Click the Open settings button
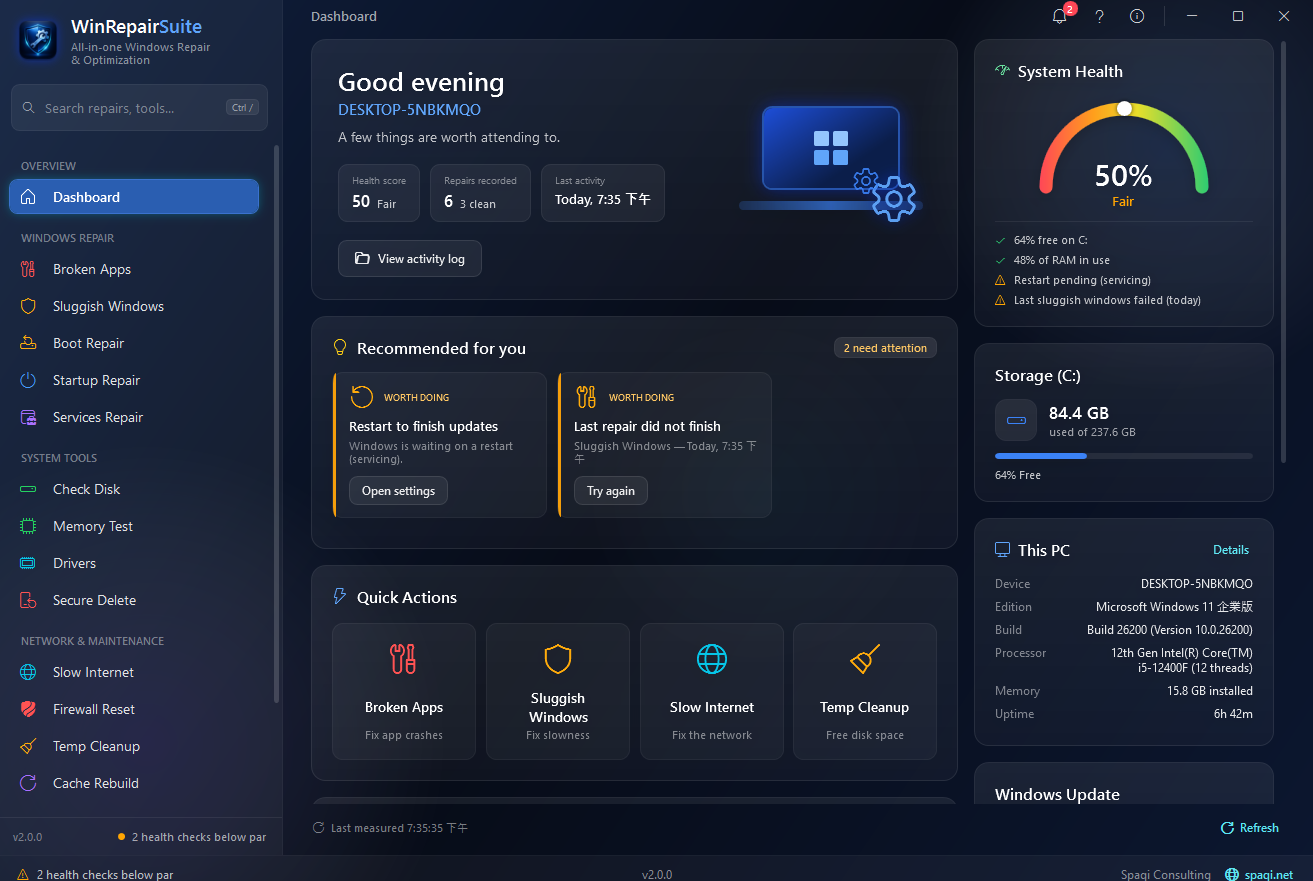 pyautogui.click(x=398, y=491)
